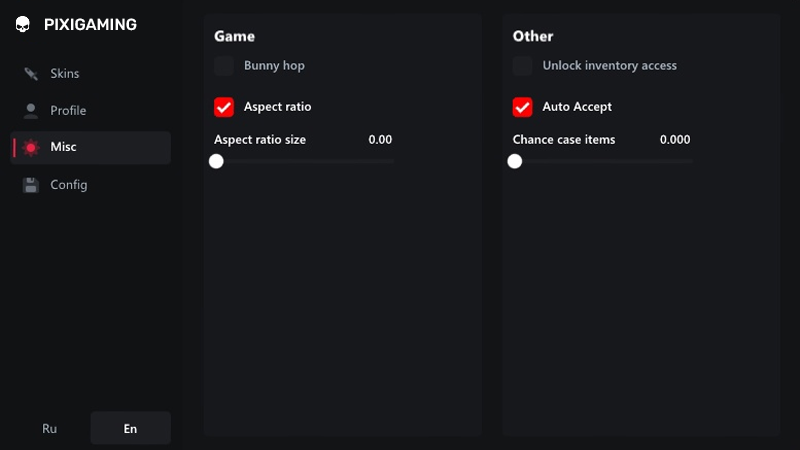Click the Chance case items slider handle
This screenshot has height=450, width=800.
pos(515,161)
